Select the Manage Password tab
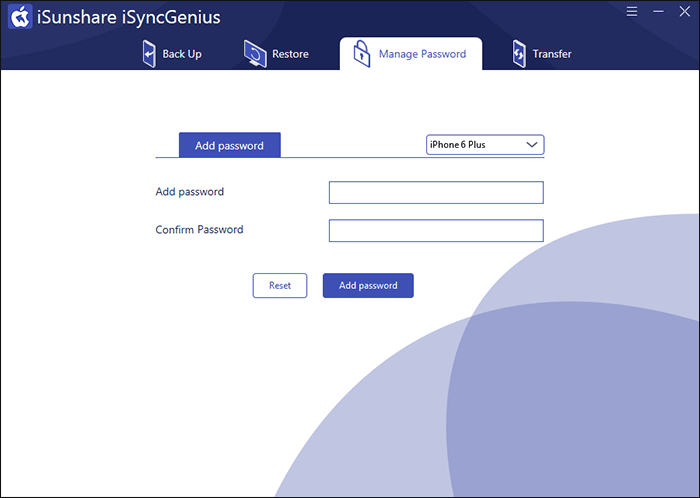 pos(411,54)
